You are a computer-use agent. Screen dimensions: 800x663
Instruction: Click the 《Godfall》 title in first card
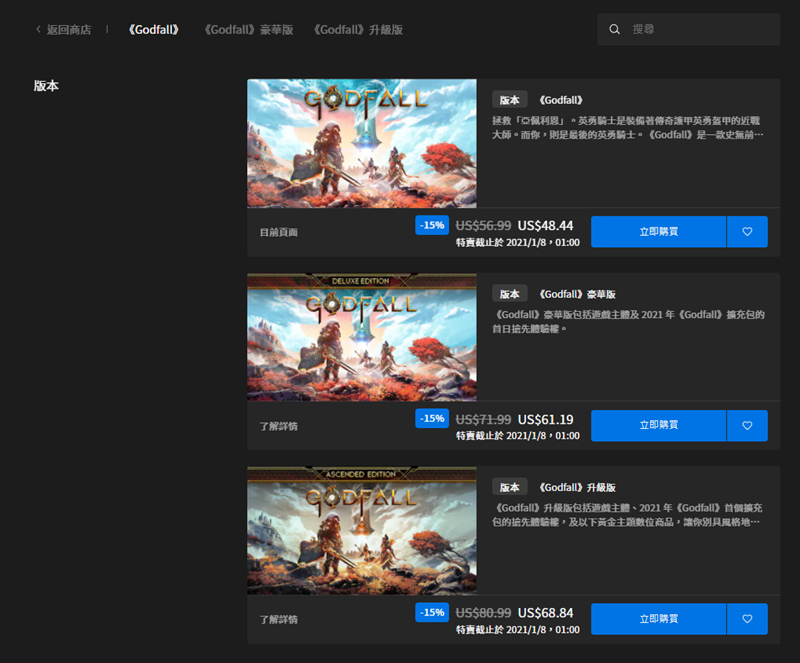pyautogui.click(x=561, y=100)
